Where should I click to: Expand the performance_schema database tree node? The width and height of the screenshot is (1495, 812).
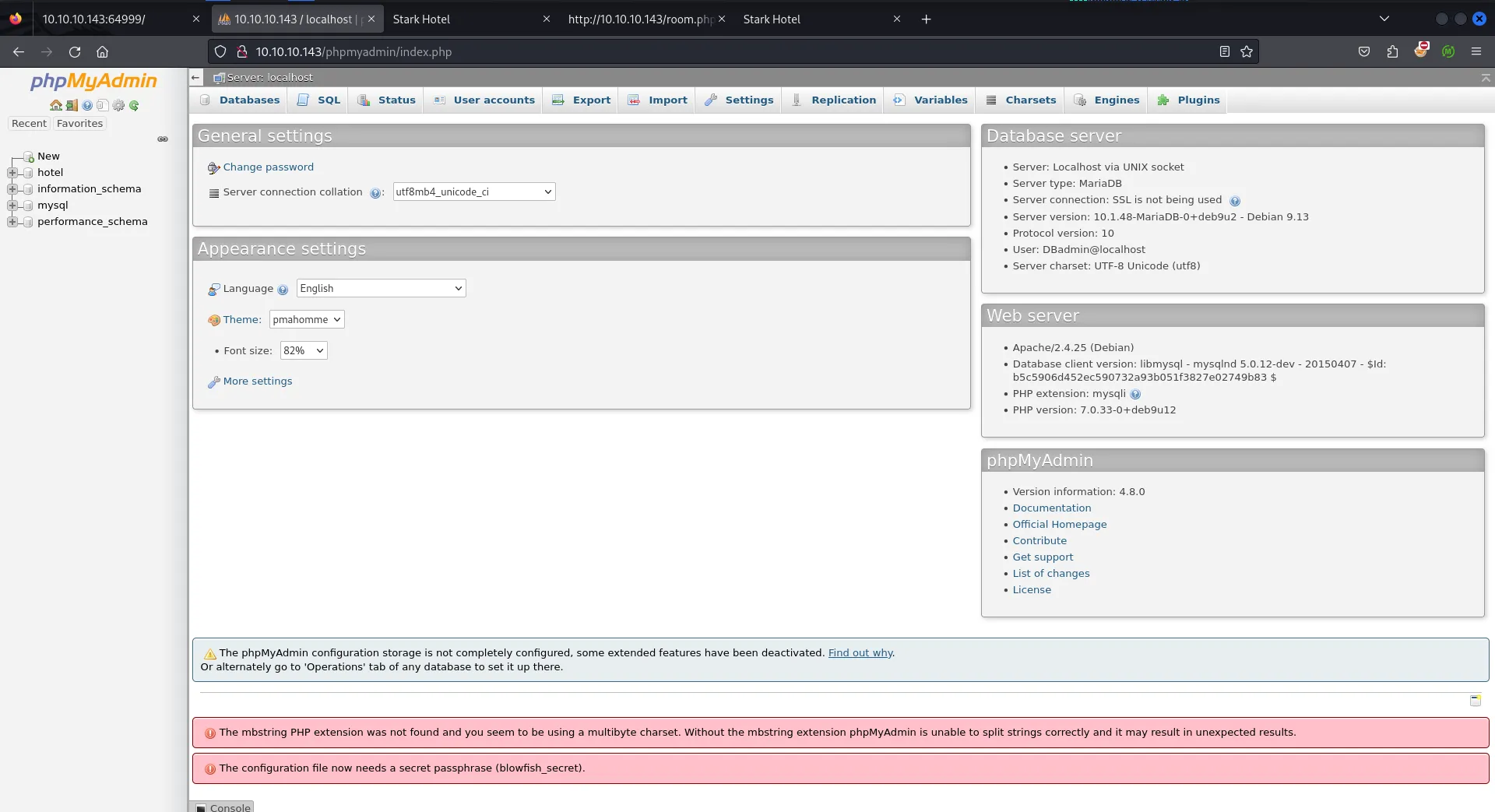pyautogui.click(x=12, y=222)
